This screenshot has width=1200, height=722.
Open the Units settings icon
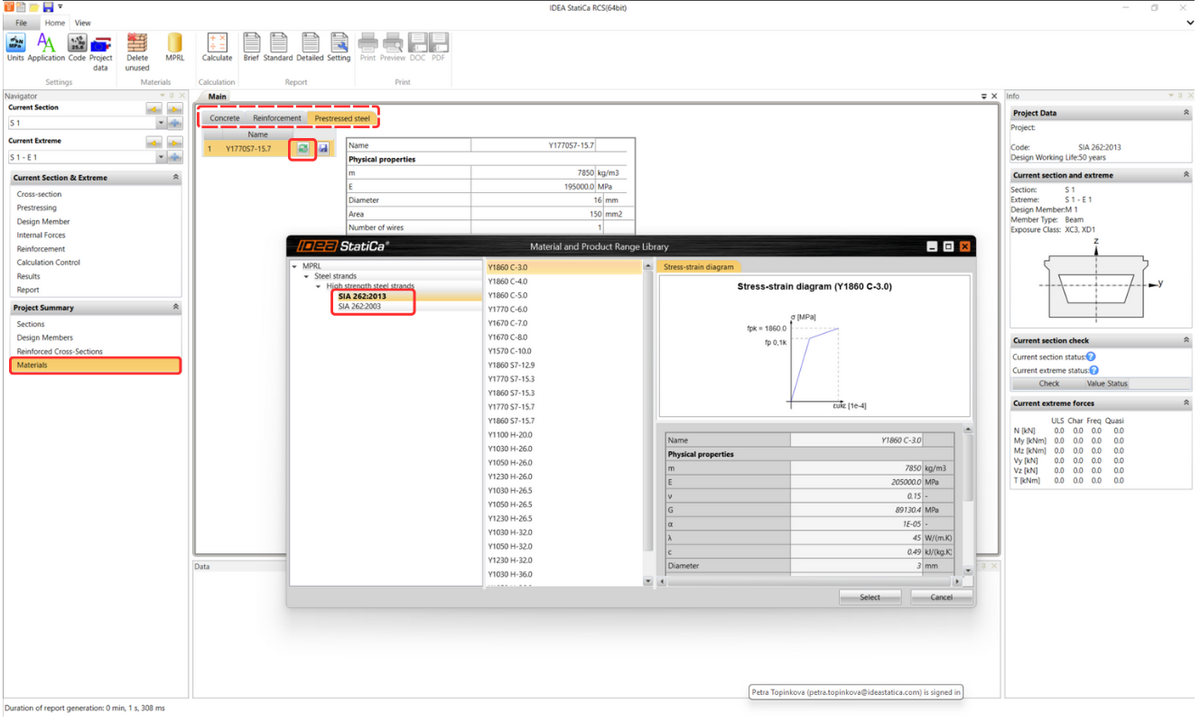click(15, 44)
